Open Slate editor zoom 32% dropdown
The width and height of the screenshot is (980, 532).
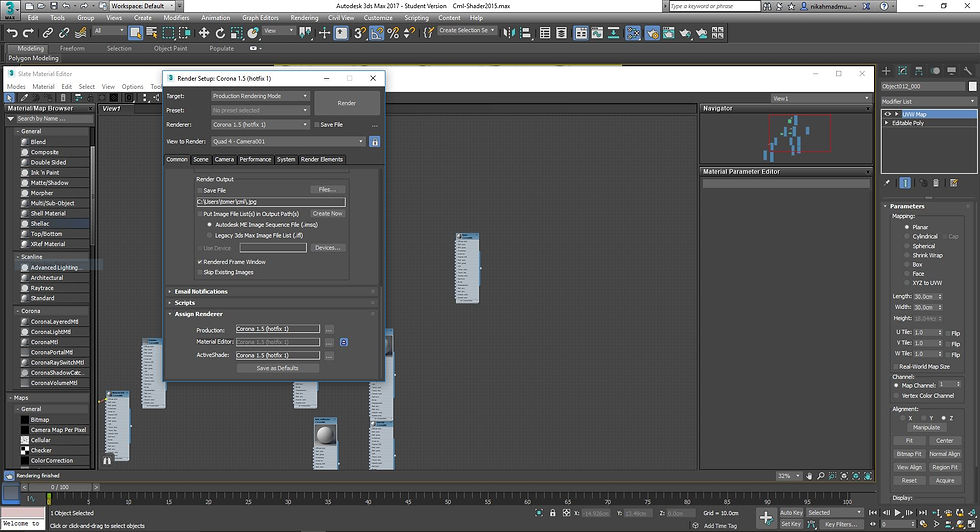[789, 476]
